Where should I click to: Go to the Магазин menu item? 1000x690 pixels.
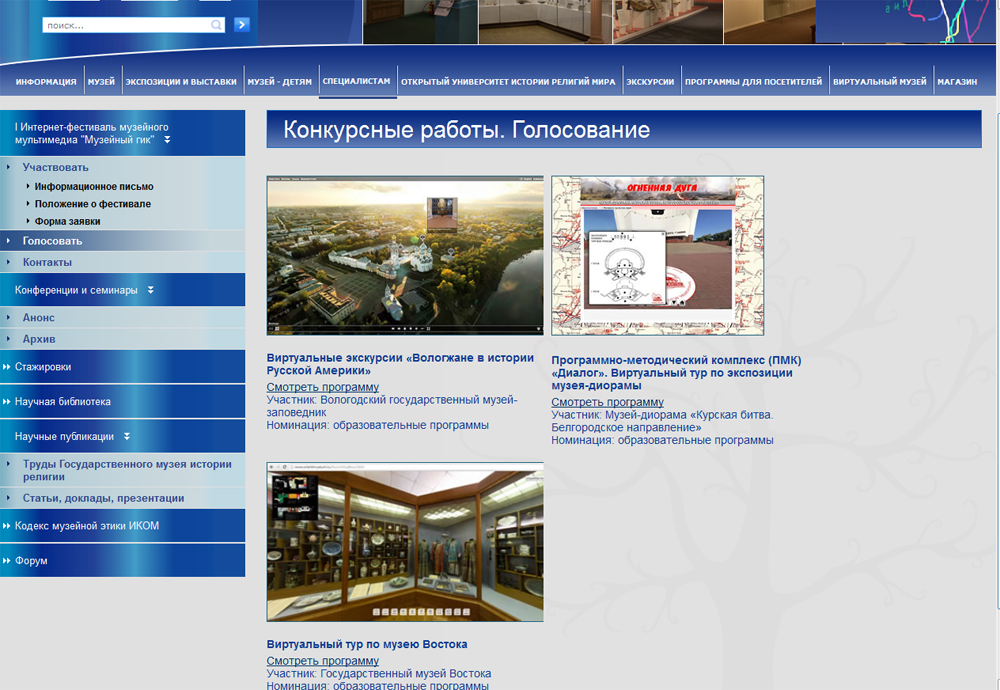pyautogui.click(x=957, y=82)
